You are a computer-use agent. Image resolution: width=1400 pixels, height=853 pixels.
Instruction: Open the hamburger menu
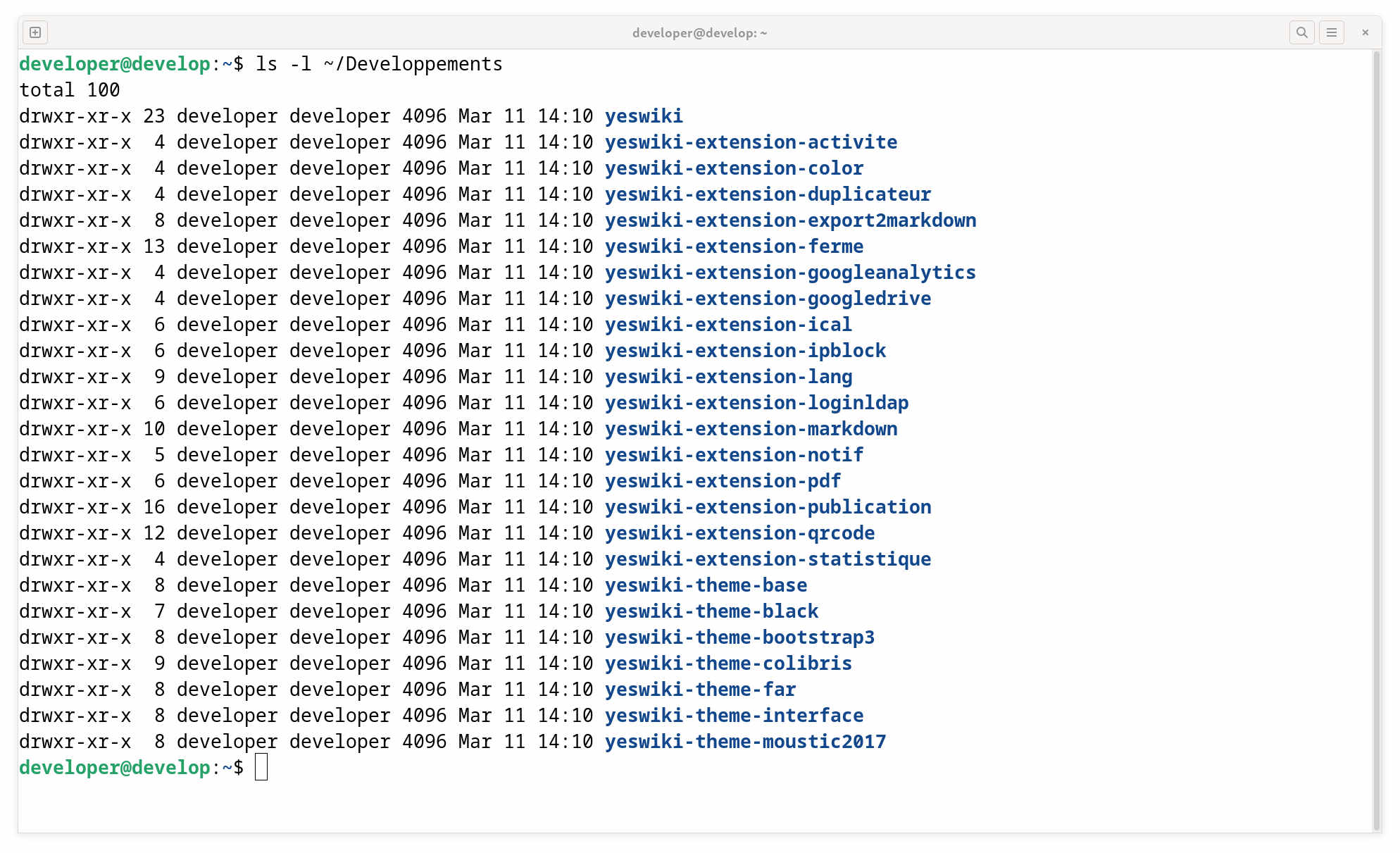pyautogui.click(x=1331, y=32)
